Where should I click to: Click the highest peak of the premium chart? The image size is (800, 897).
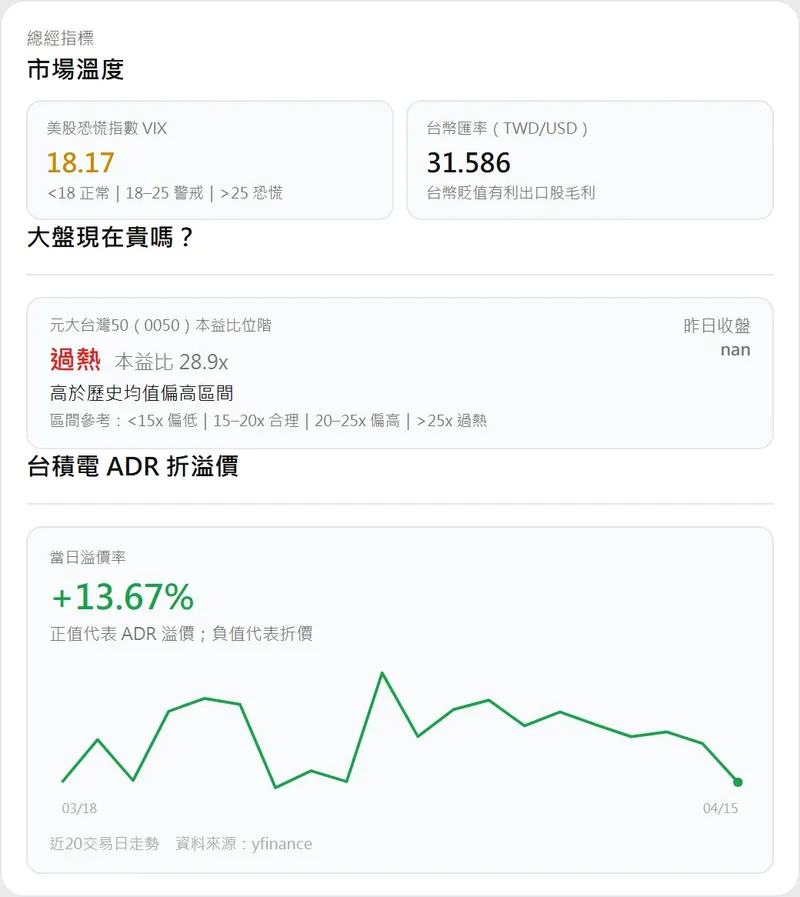coord(382,673)
